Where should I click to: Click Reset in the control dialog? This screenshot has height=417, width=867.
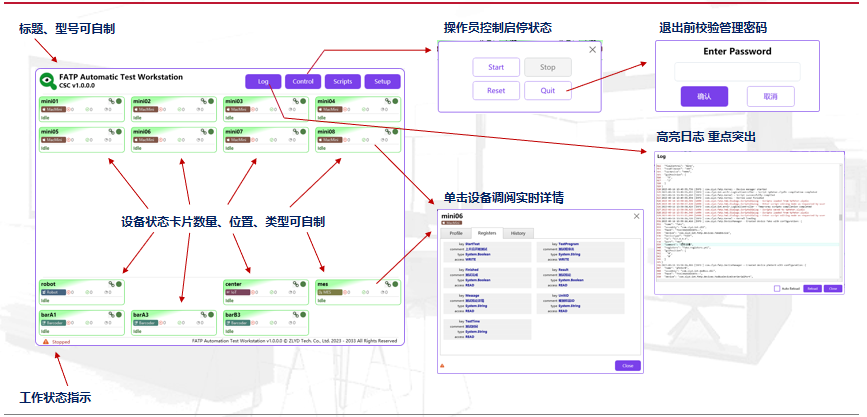496,91
